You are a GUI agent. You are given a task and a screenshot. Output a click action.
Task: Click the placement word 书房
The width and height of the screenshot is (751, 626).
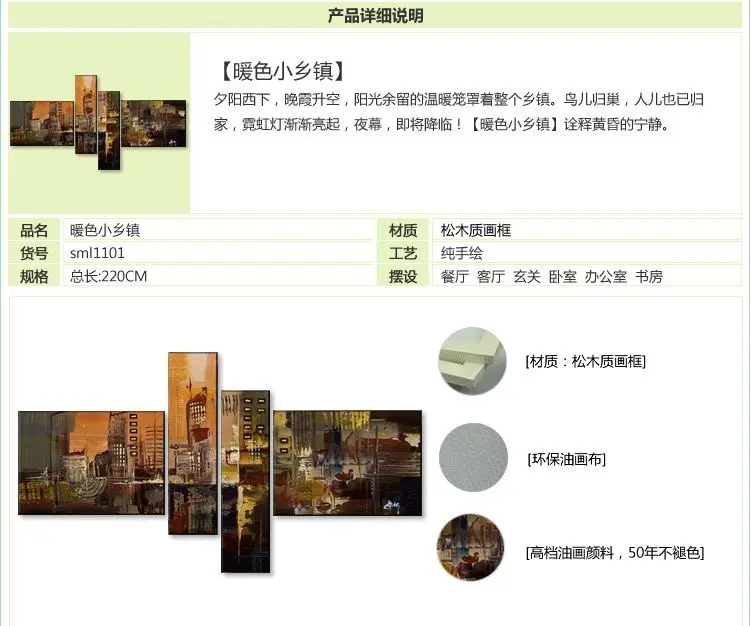tap(649, 276)
